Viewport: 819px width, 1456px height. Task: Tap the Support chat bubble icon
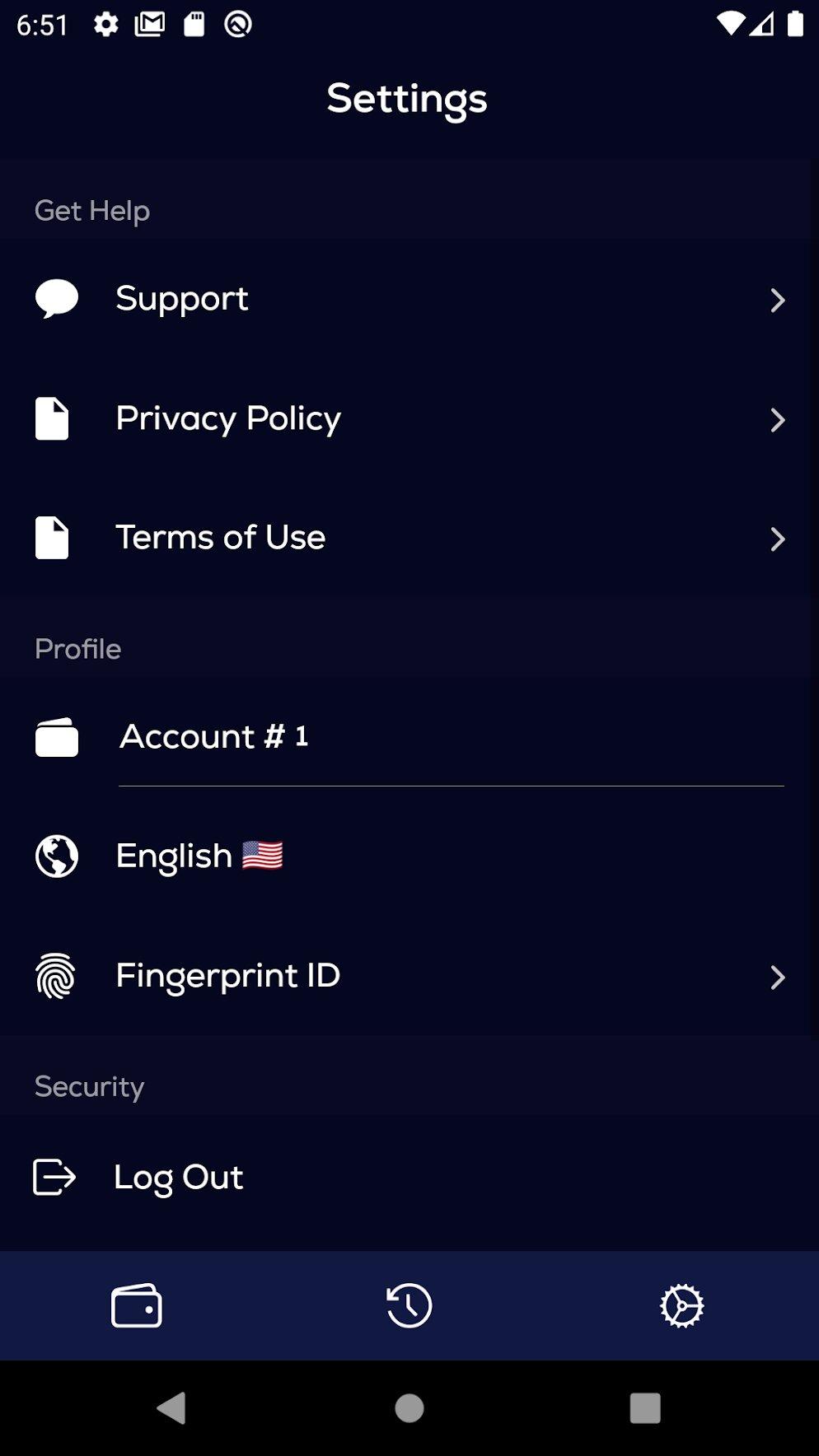(x=56, y=299)
